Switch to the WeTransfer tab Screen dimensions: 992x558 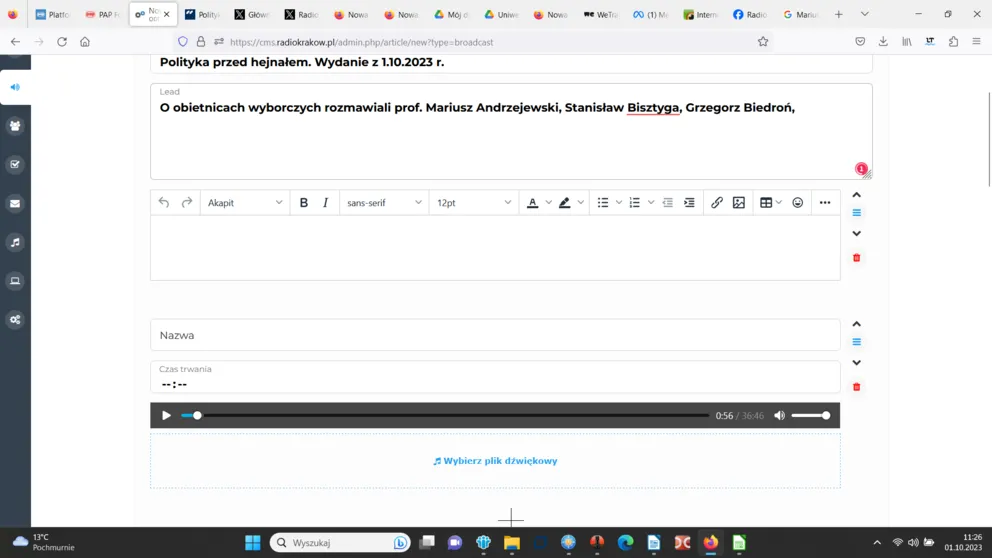(600, 14)
